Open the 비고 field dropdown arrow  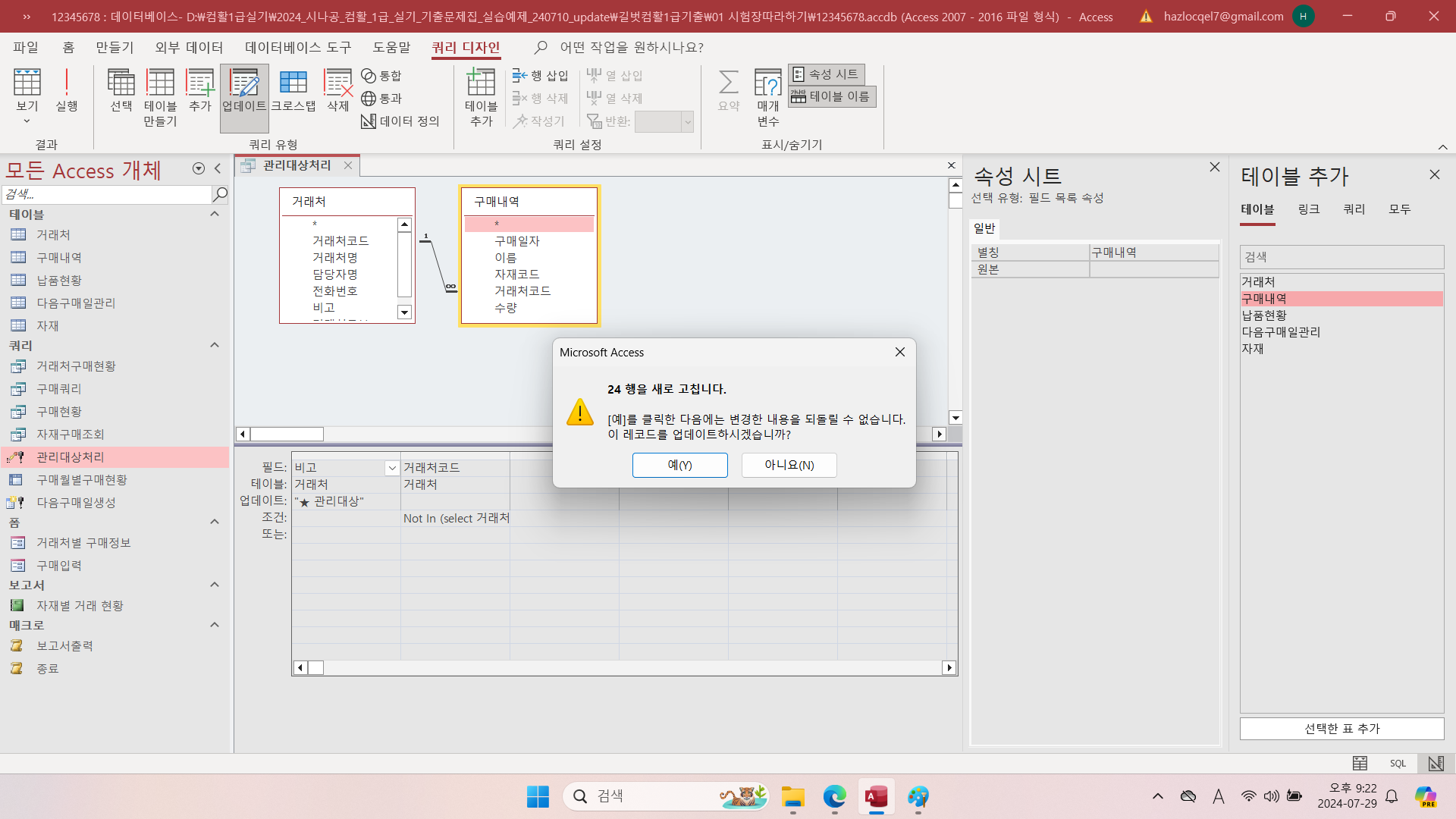pyautogui.click(x=392, y=468)
